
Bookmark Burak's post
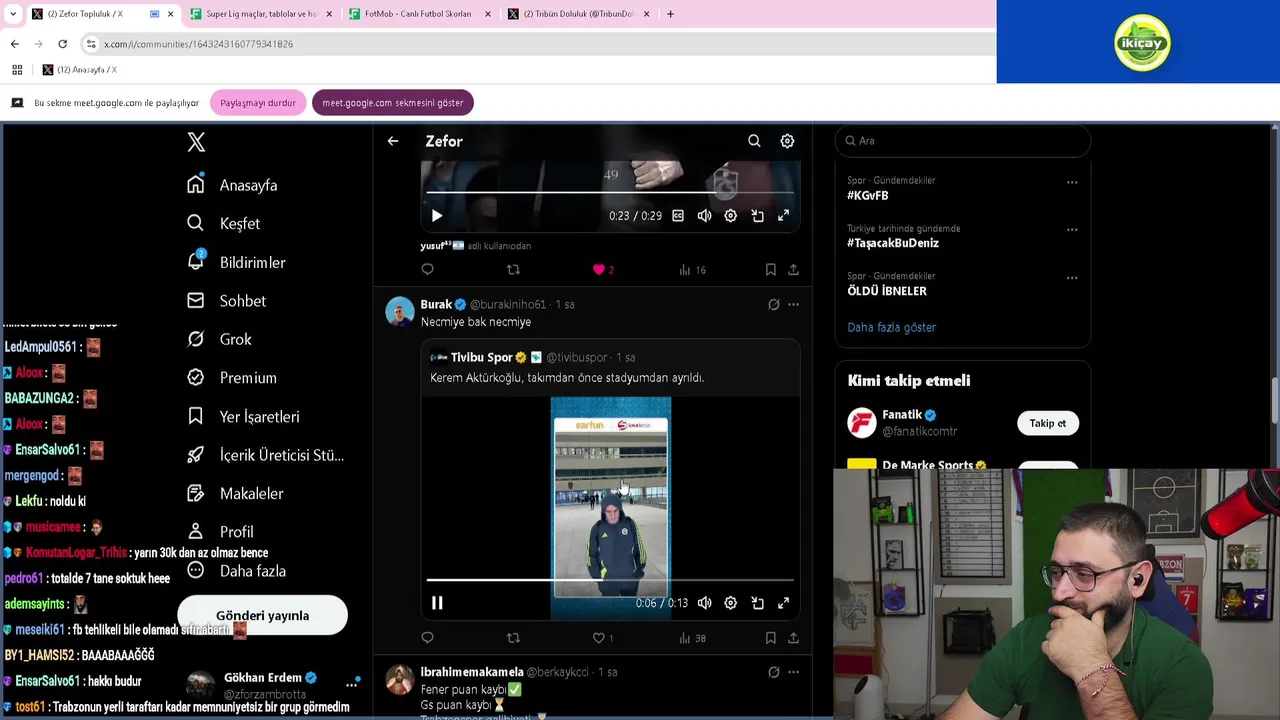[770, 638]
